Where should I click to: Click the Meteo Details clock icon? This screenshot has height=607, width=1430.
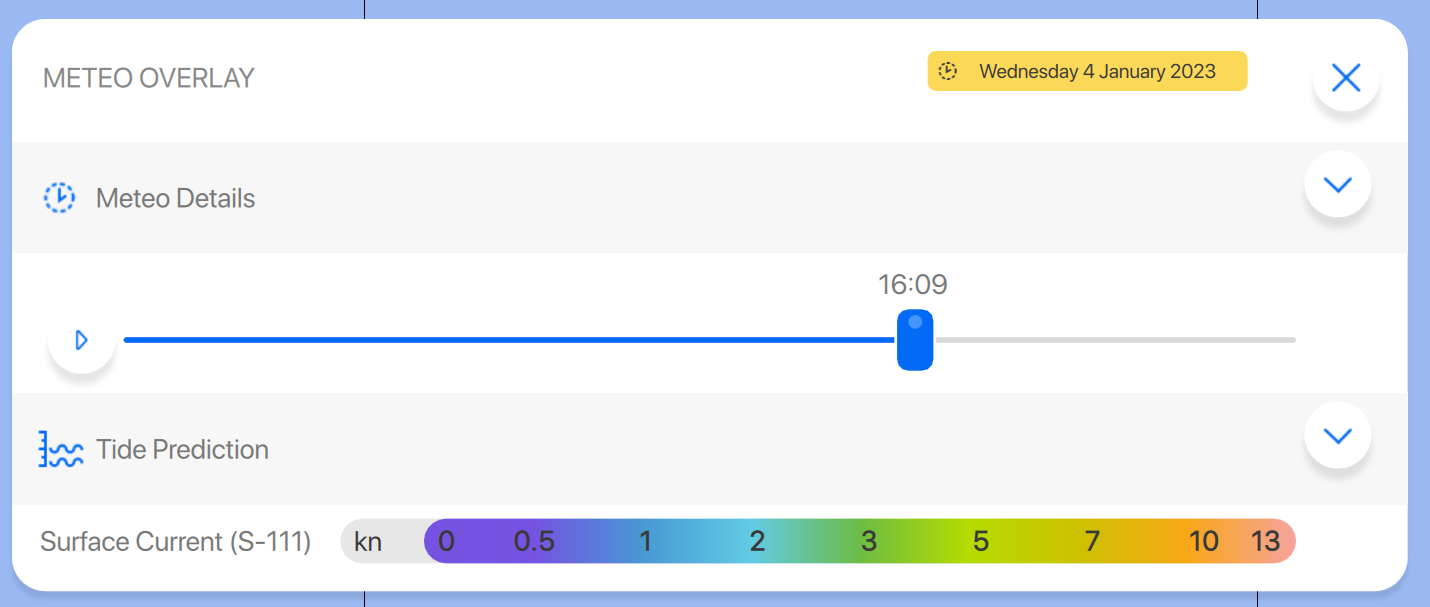pyautogui.click(x=60, y=198)
